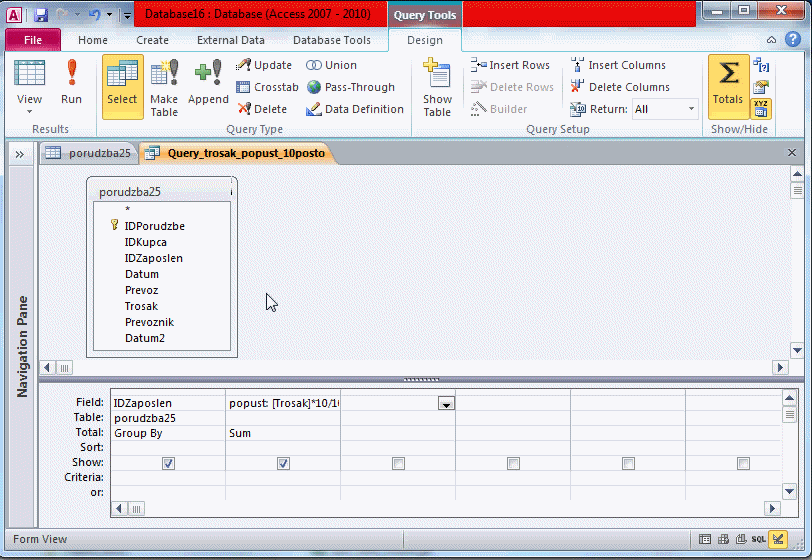Uncheck Show box for popust column
This screenshot has width=812, height=560.
283,463
